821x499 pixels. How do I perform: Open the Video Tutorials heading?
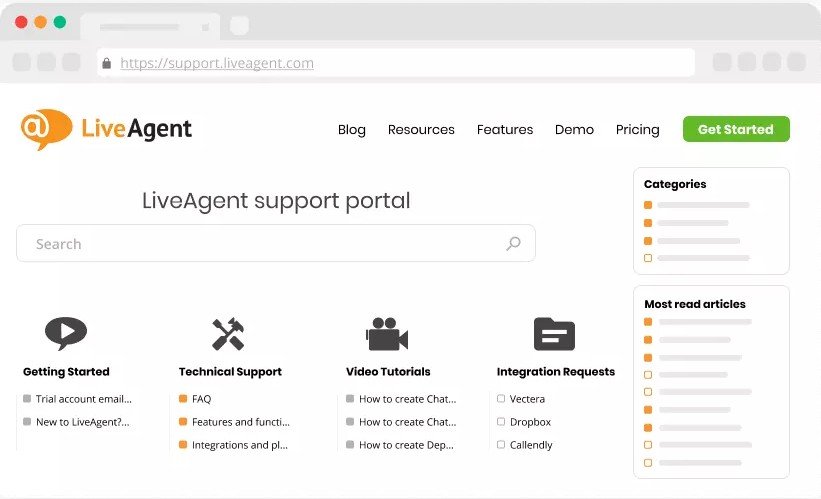pyautogui.click(x=388, y=372)
